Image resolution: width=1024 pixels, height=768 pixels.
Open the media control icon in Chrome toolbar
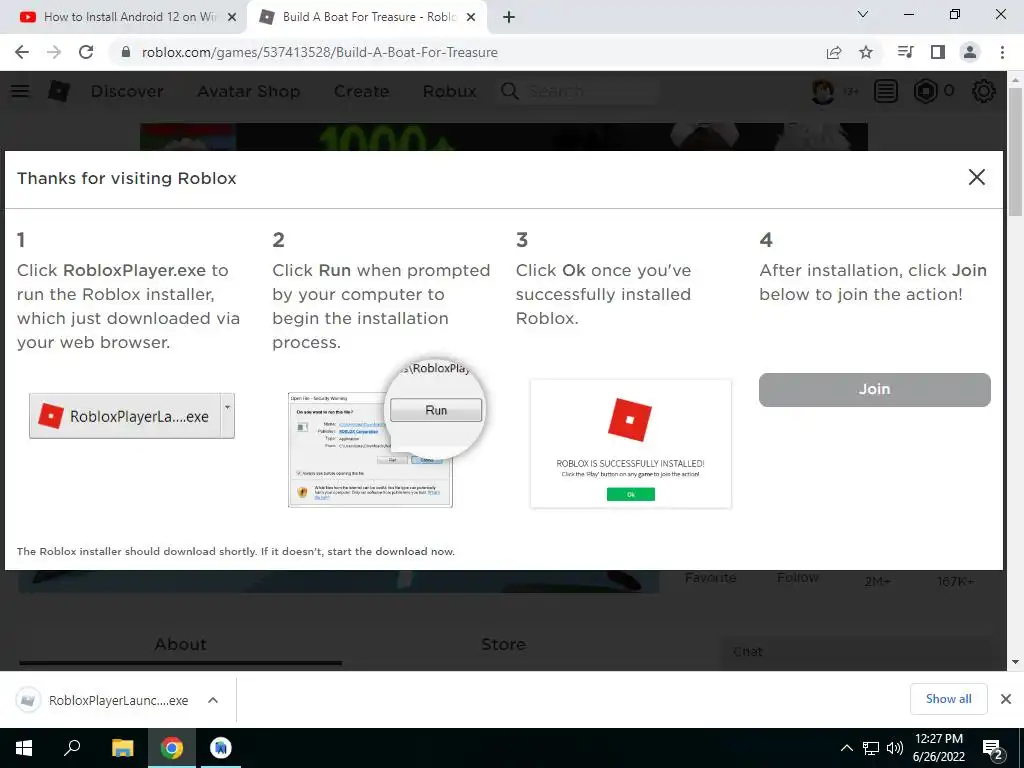[905, 52]
